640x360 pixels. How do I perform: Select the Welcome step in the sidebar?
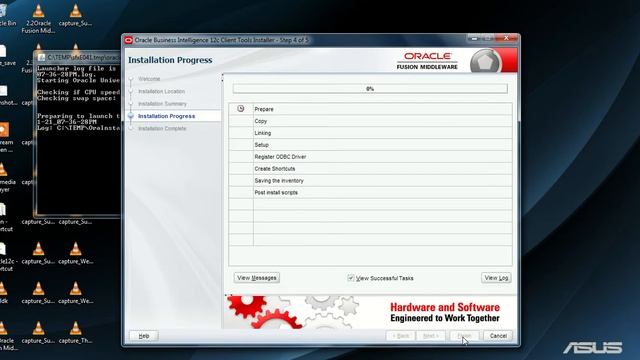coord(149,79)
